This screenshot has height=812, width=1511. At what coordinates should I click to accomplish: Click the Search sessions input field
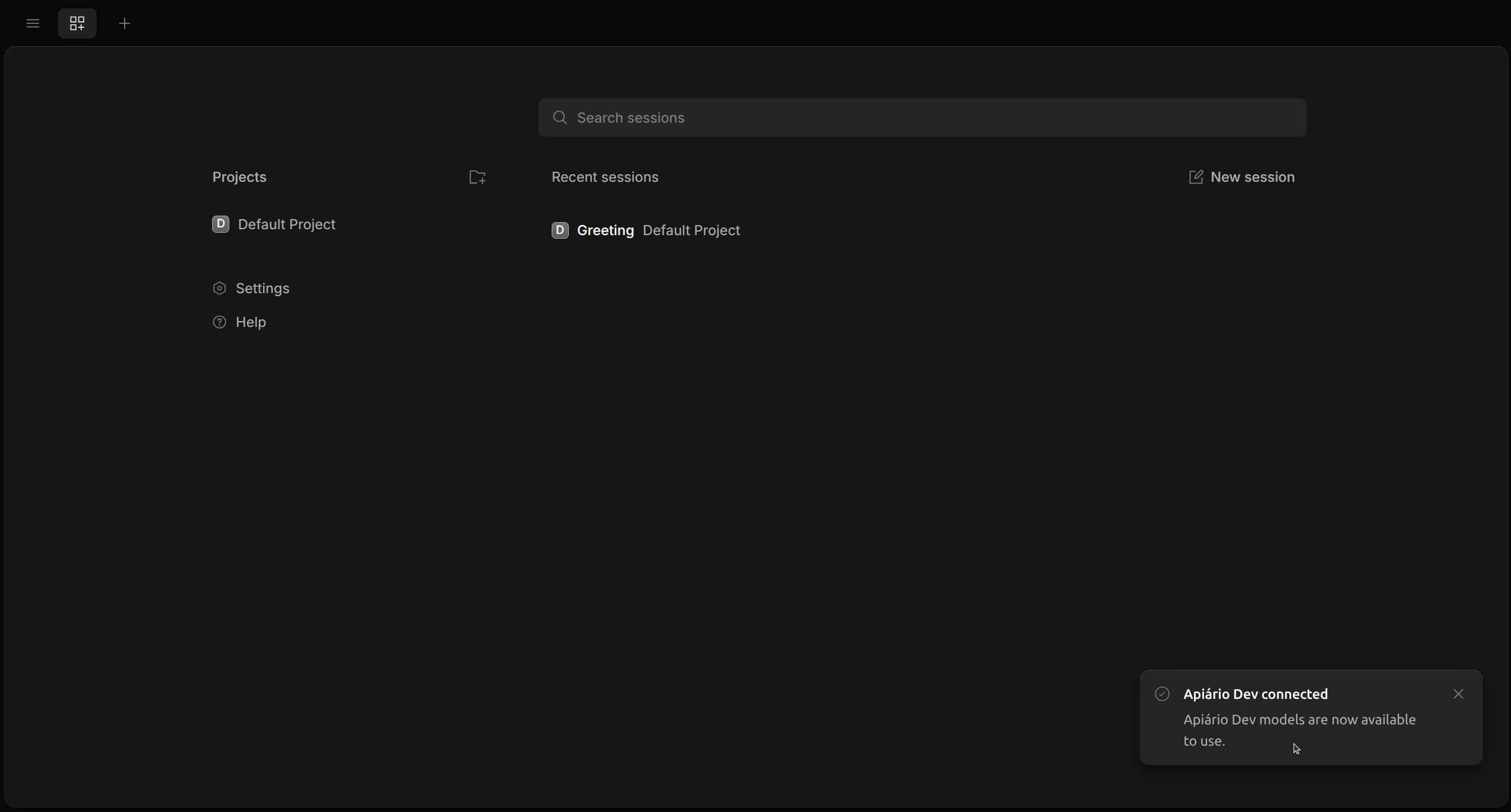922,118
